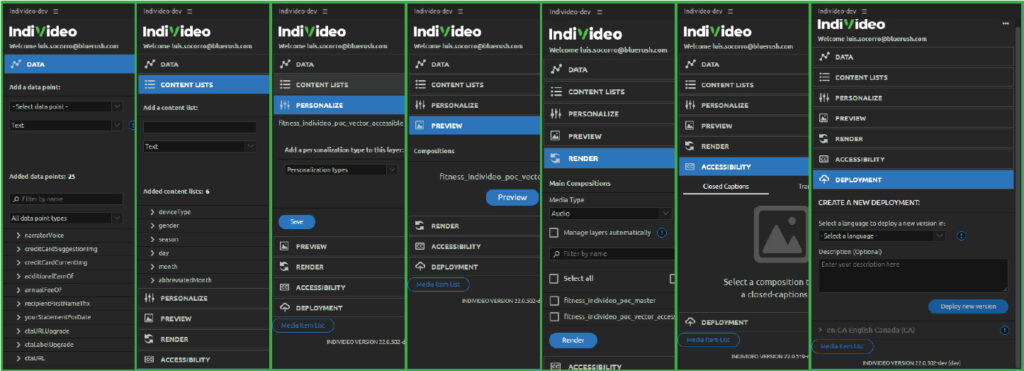Click DEPLOYMENT cloud icon in ACCESSIBILITY-active panel

coord(690,323)
